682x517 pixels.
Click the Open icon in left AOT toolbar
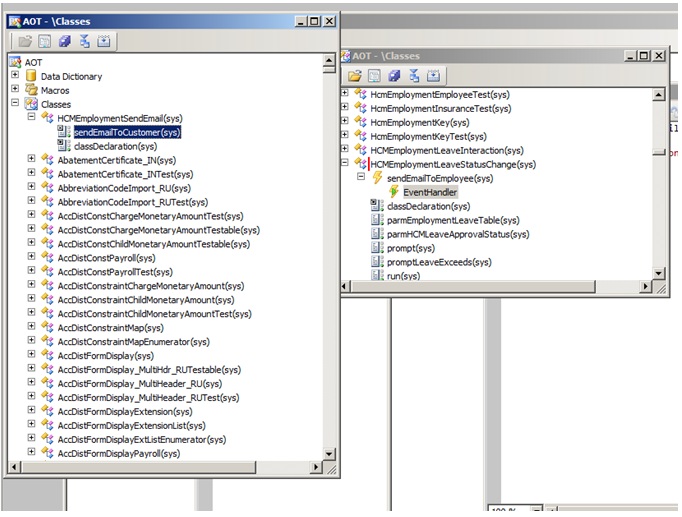(25, 41)
